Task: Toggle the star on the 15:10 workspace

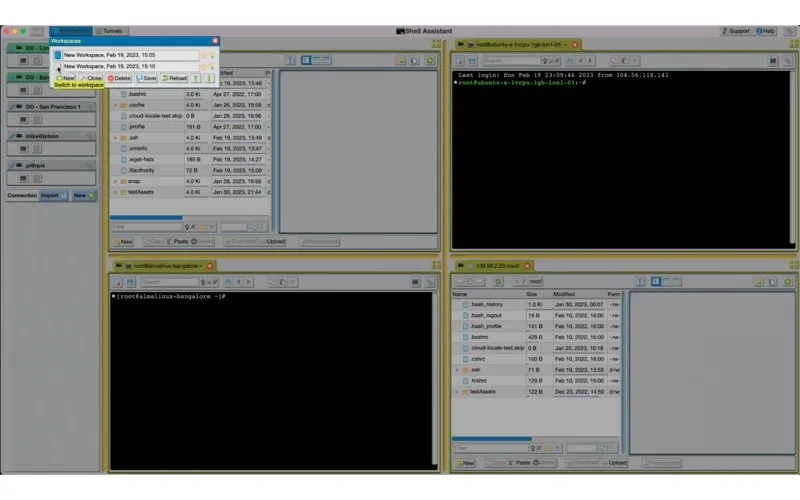Action: pos(204,66)
